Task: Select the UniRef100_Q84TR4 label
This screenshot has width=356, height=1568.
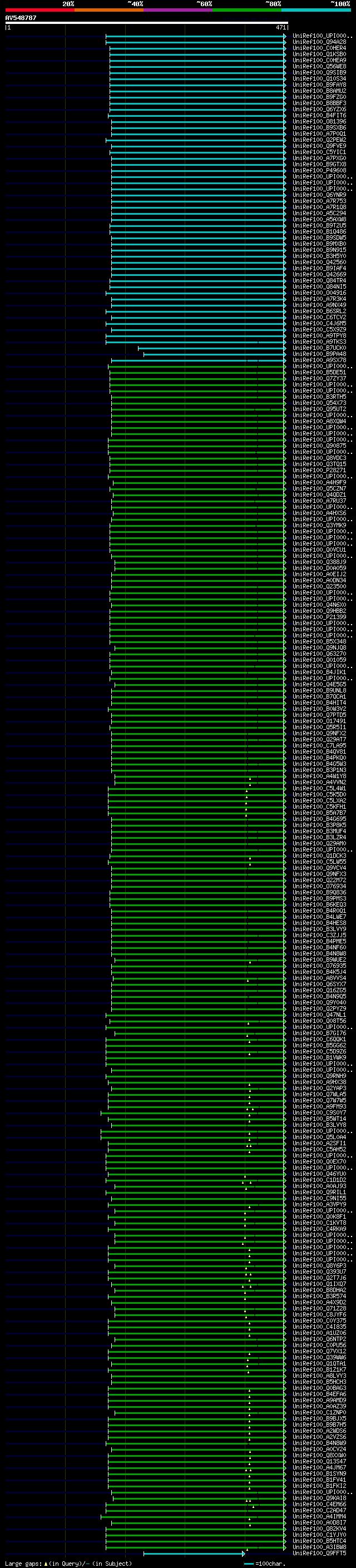Action: point(319,280)
